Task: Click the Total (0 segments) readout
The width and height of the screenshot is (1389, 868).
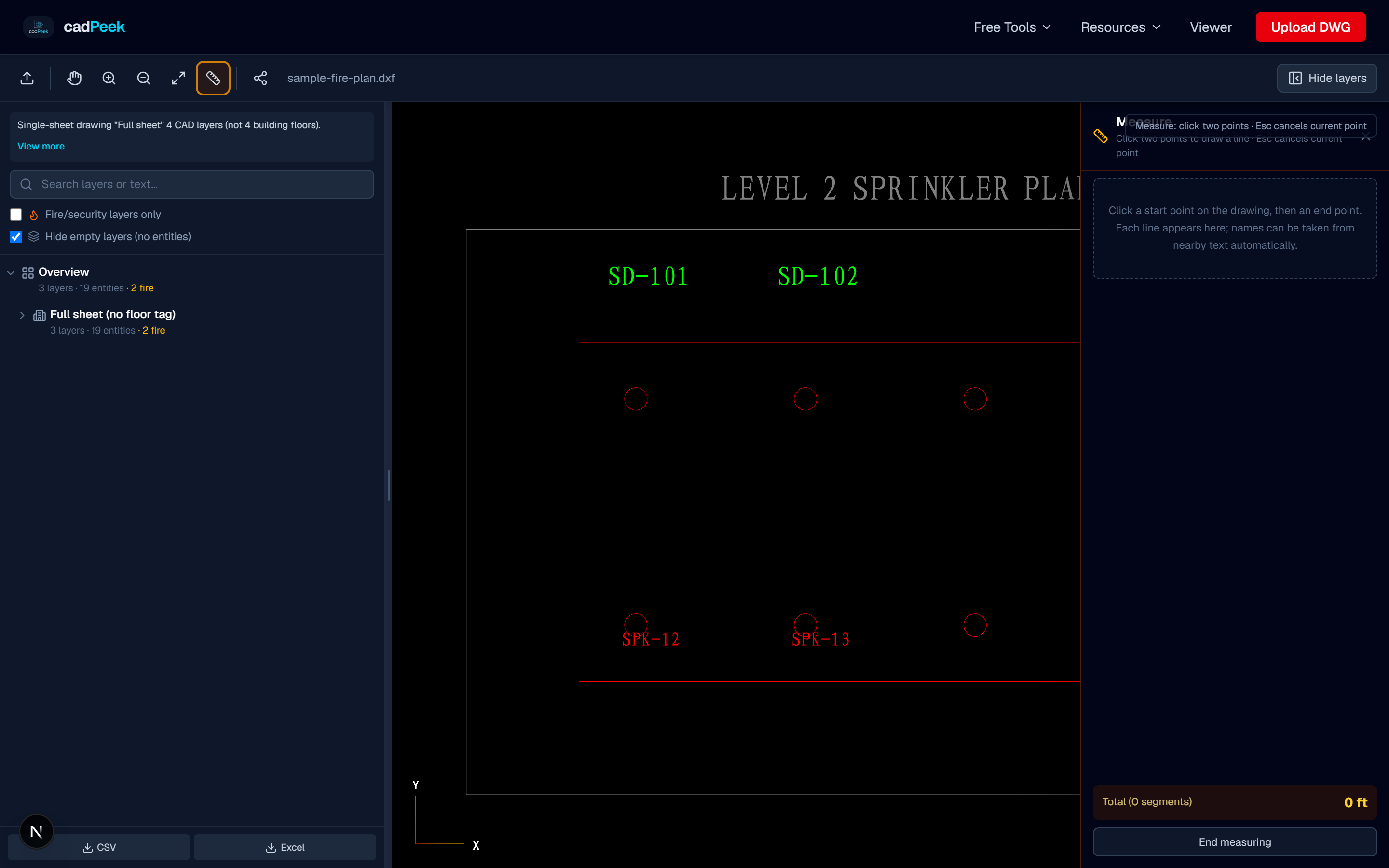Action: tap(1147, 802)
